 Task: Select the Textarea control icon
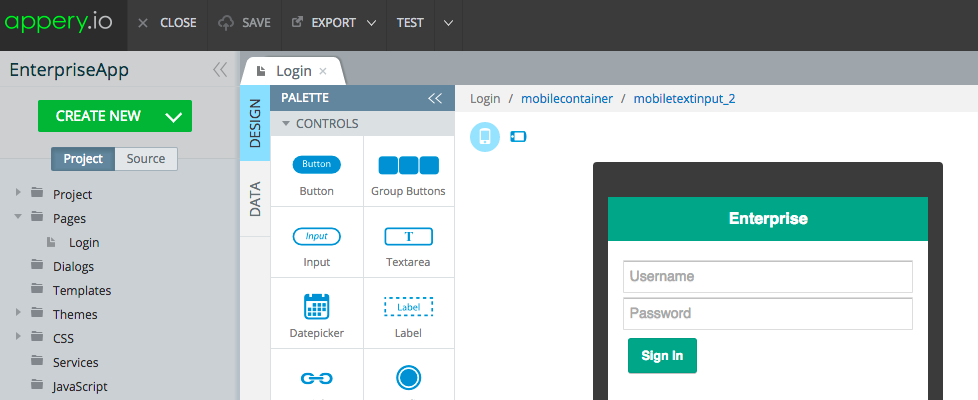click(408, 236)
